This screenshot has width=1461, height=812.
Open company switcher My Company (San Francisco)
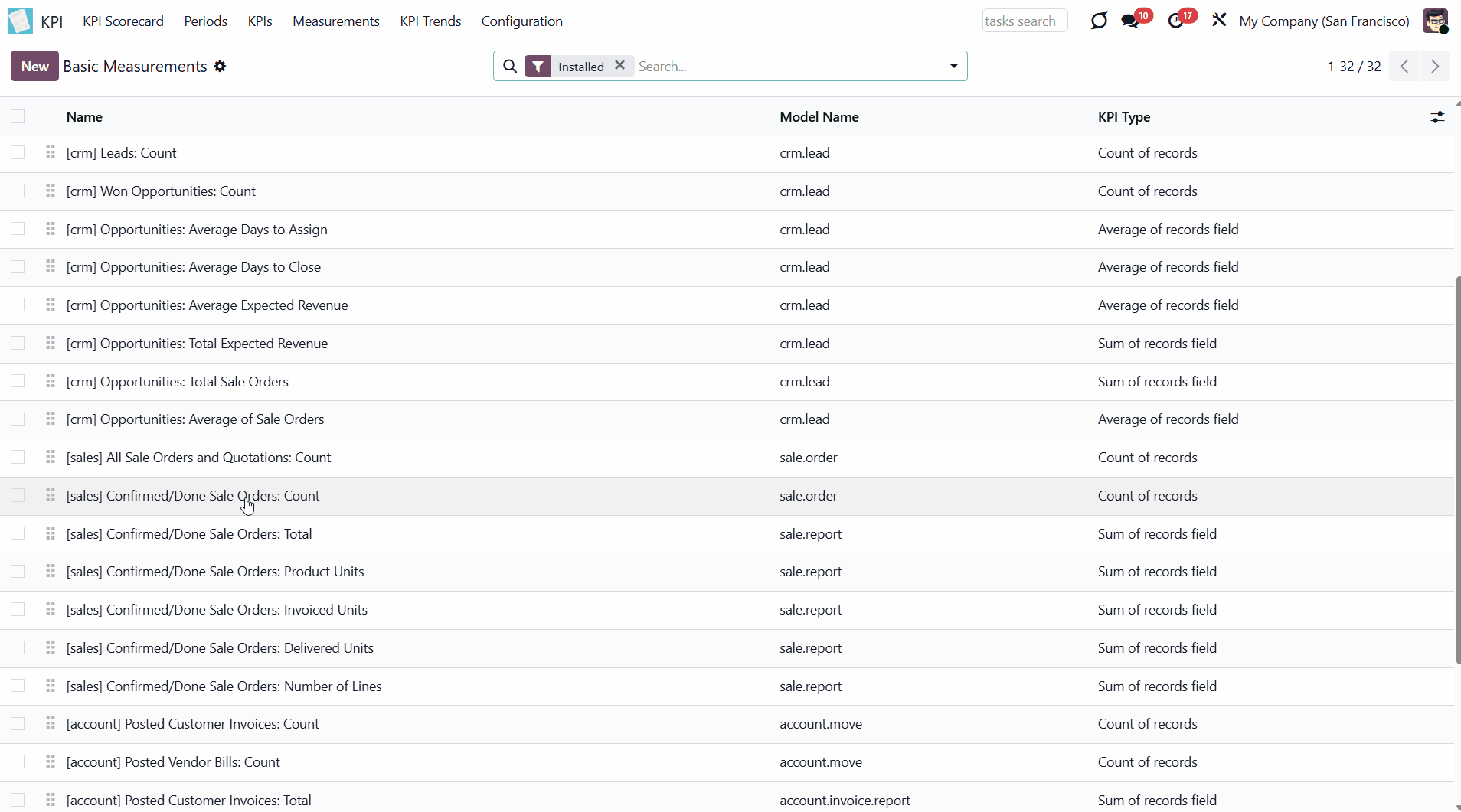[1324, 21]
